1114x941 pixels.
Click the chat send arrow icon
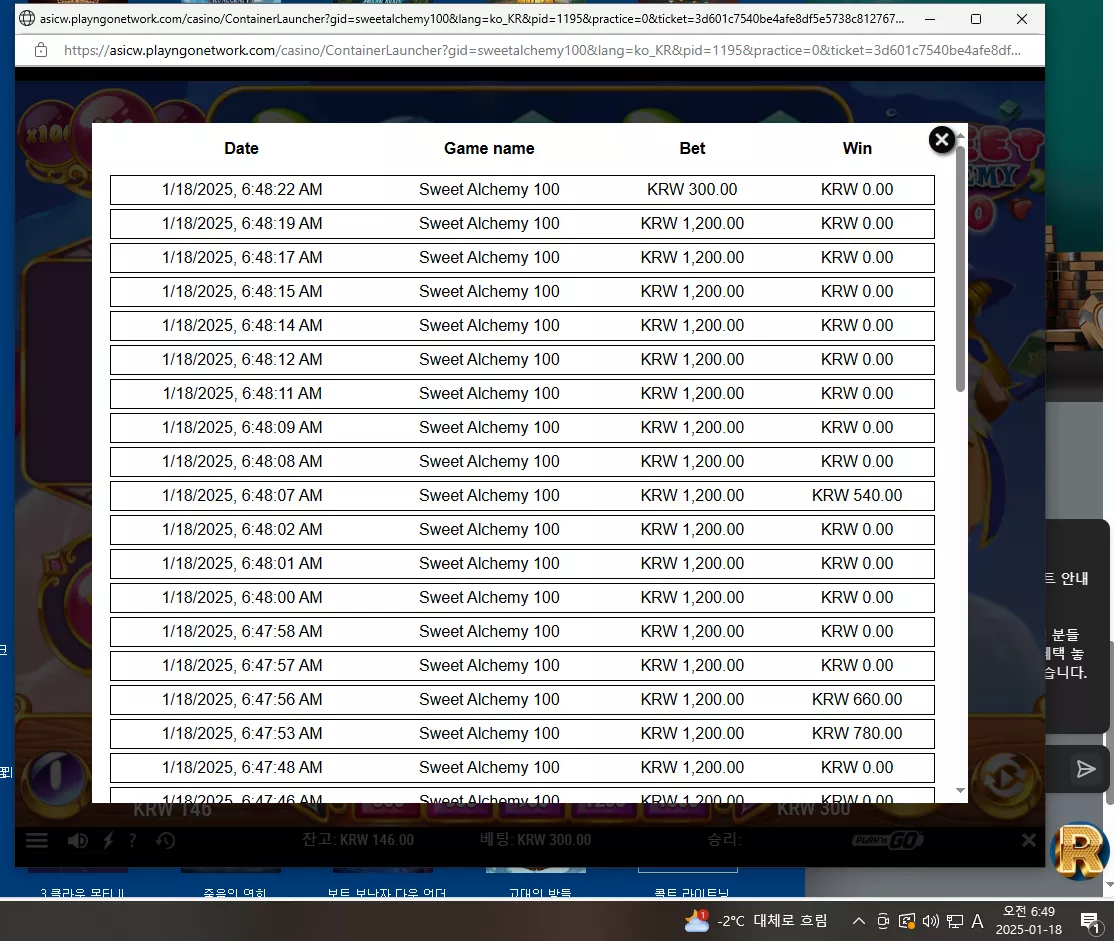tap(1085, 768)
